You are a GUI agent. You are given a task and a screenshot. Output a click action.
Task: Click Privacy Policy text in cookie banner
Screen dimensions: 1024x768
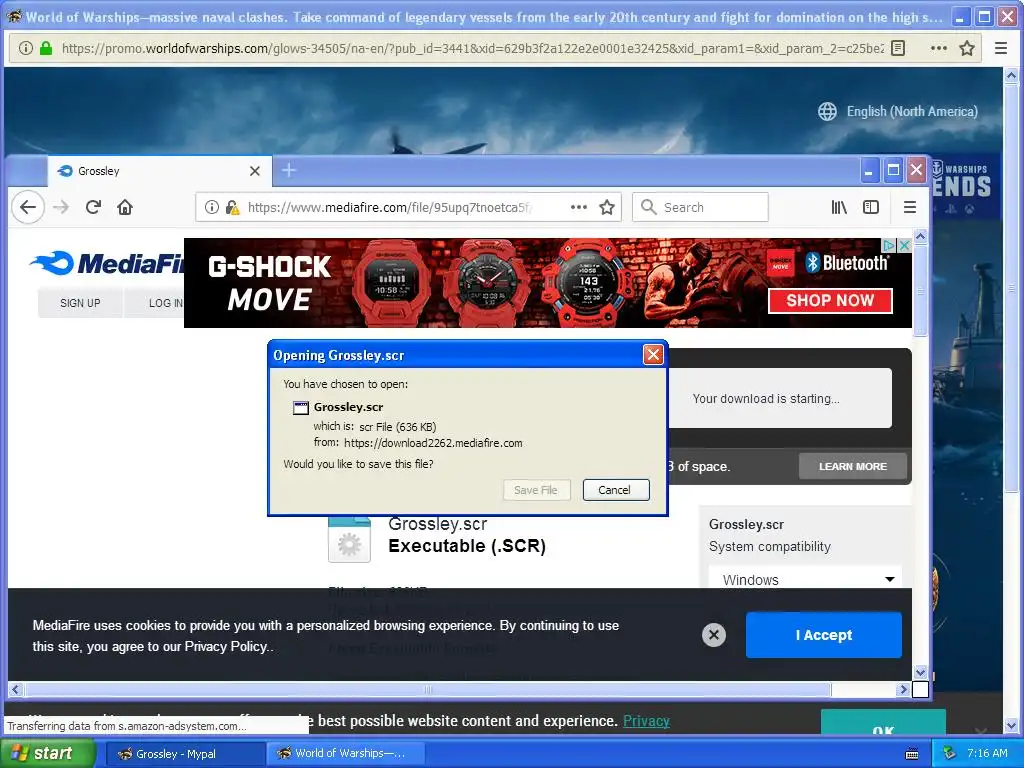click(x=226, y=647)
